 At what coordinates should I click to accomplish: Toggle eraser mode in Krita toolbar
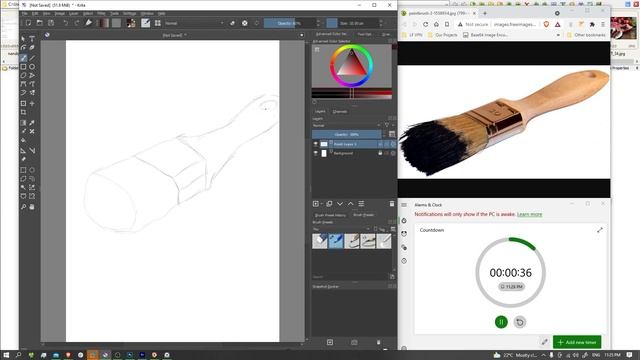(x=233, y=23)
